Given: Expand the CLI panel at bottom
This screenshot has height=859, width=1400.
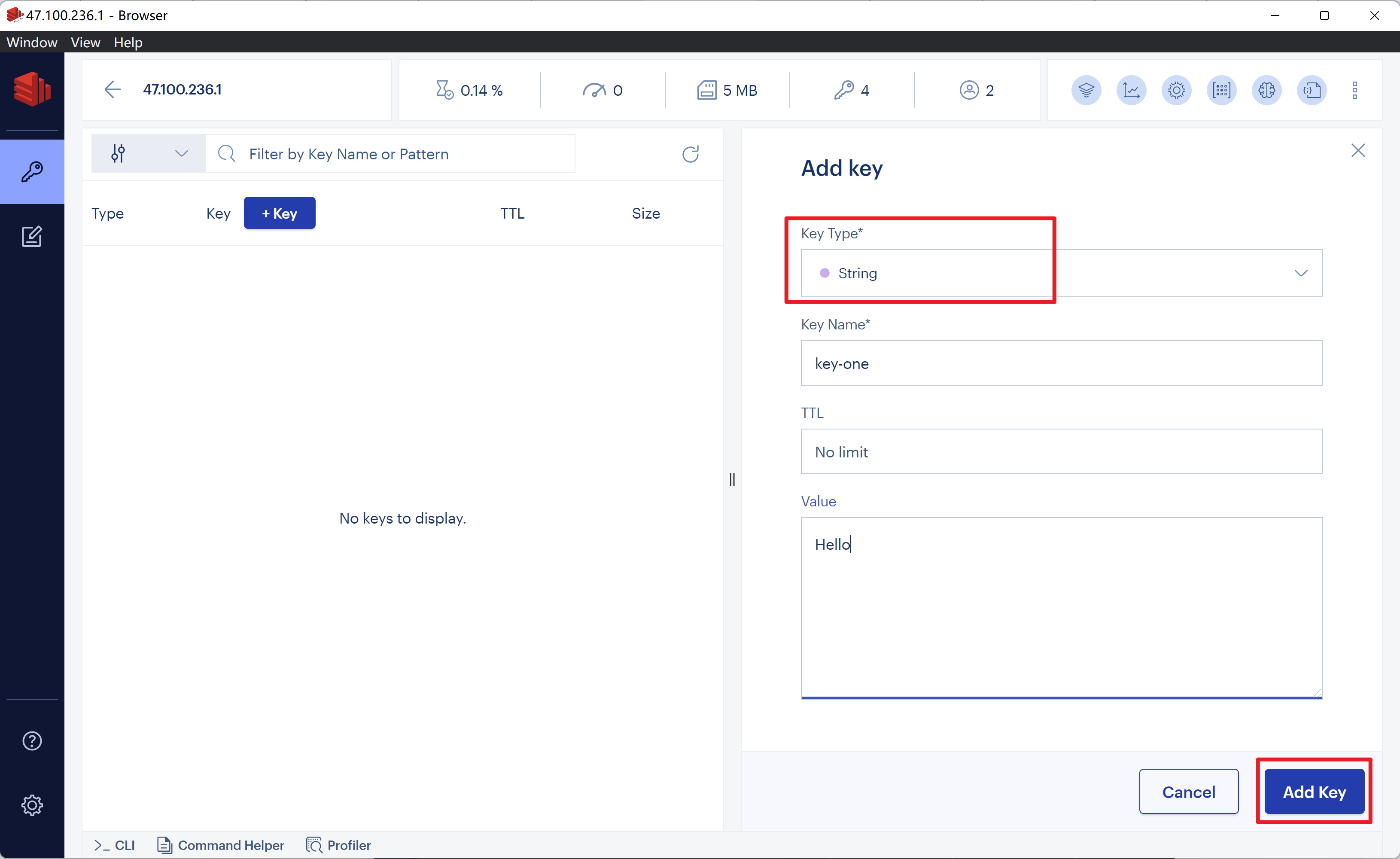Looking at the screenshot, I should click(115, 845).
